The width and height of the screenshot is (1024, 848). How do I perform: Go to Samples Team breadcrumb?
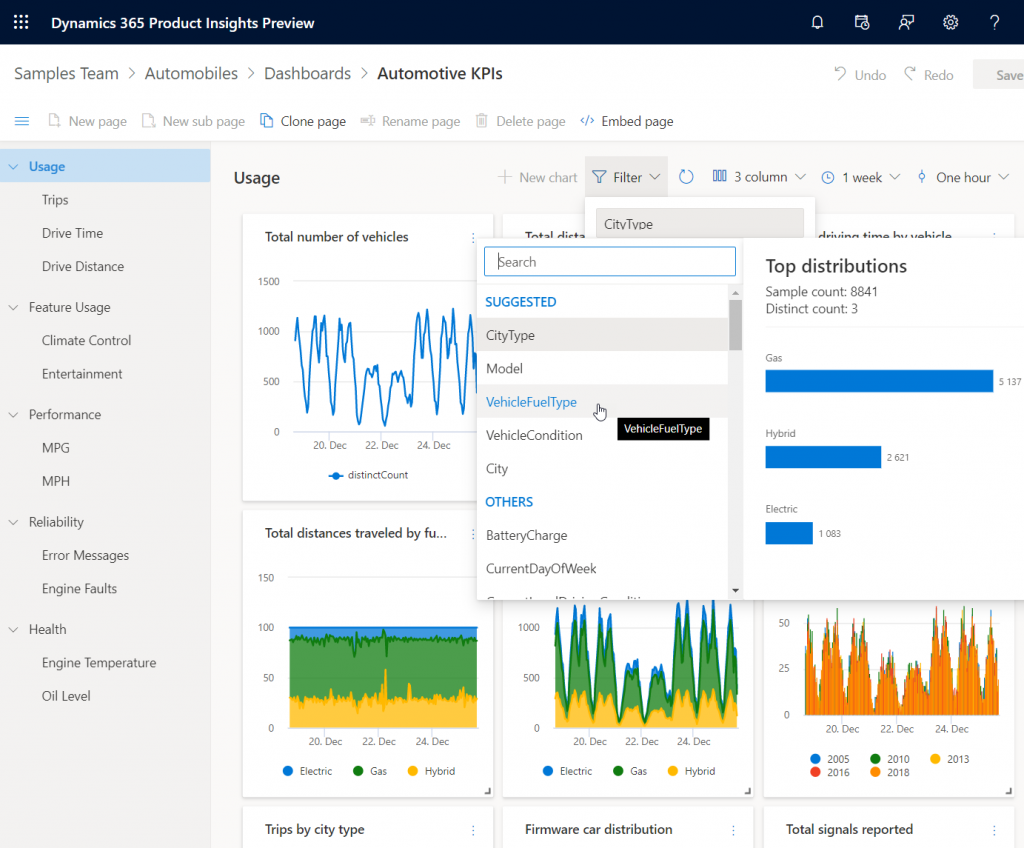[x=67, y=73]
